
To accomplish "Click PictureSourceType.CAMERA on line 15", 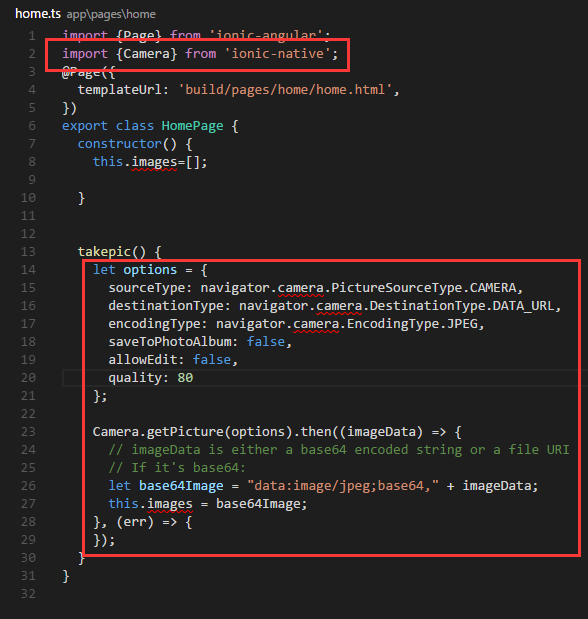I will 424,288.
